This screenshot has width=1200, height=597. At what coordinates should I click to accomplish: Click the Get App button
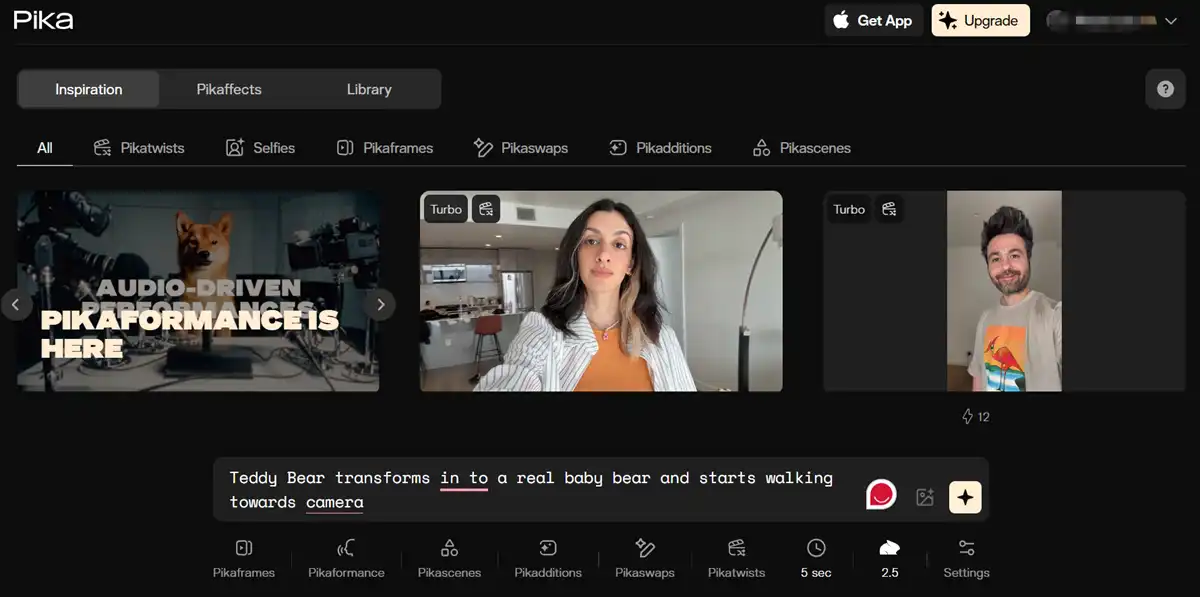[873, 20]
